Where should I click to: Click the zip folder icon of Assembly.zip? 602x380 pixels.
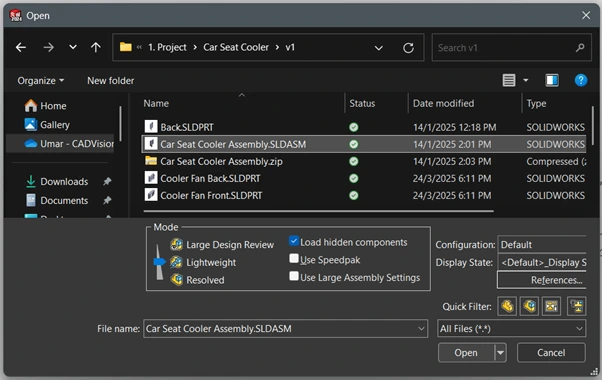[151, 160]
